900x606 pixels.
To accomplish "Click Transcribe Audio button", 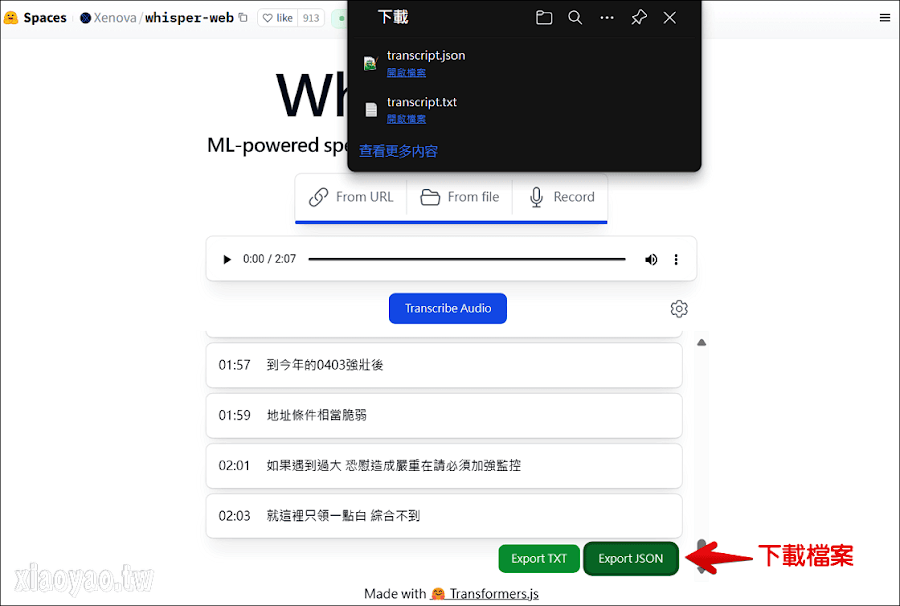I will [448, 308].
